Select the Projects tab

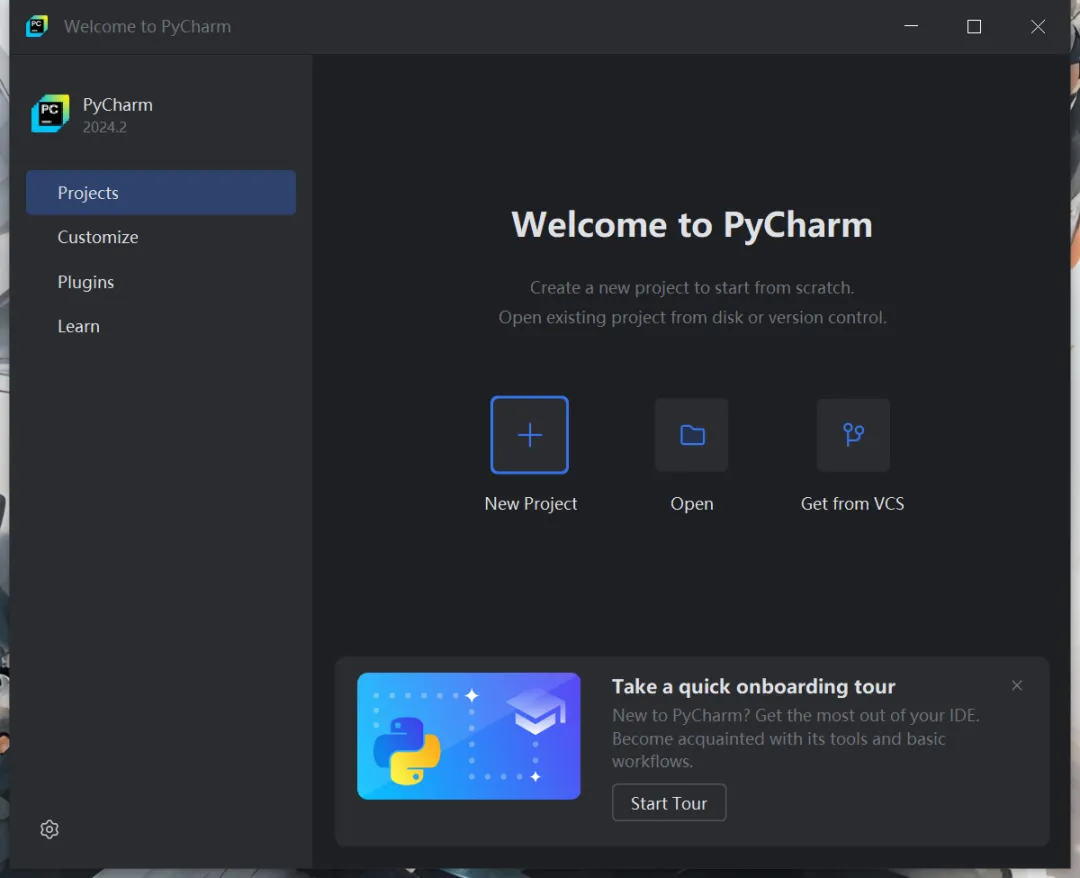(x=160, y=193)
